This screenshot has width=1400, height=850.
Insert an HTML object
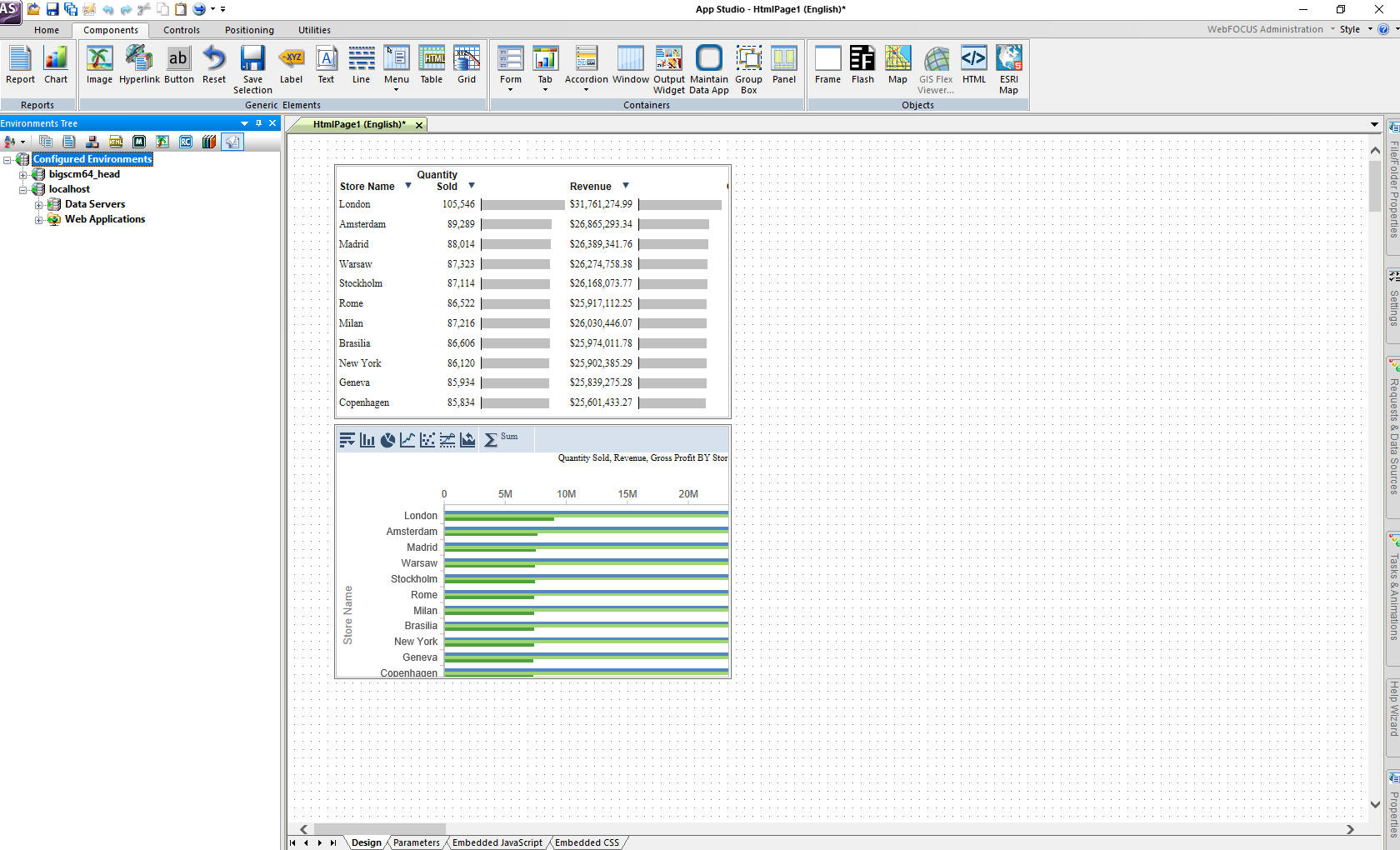973,65
